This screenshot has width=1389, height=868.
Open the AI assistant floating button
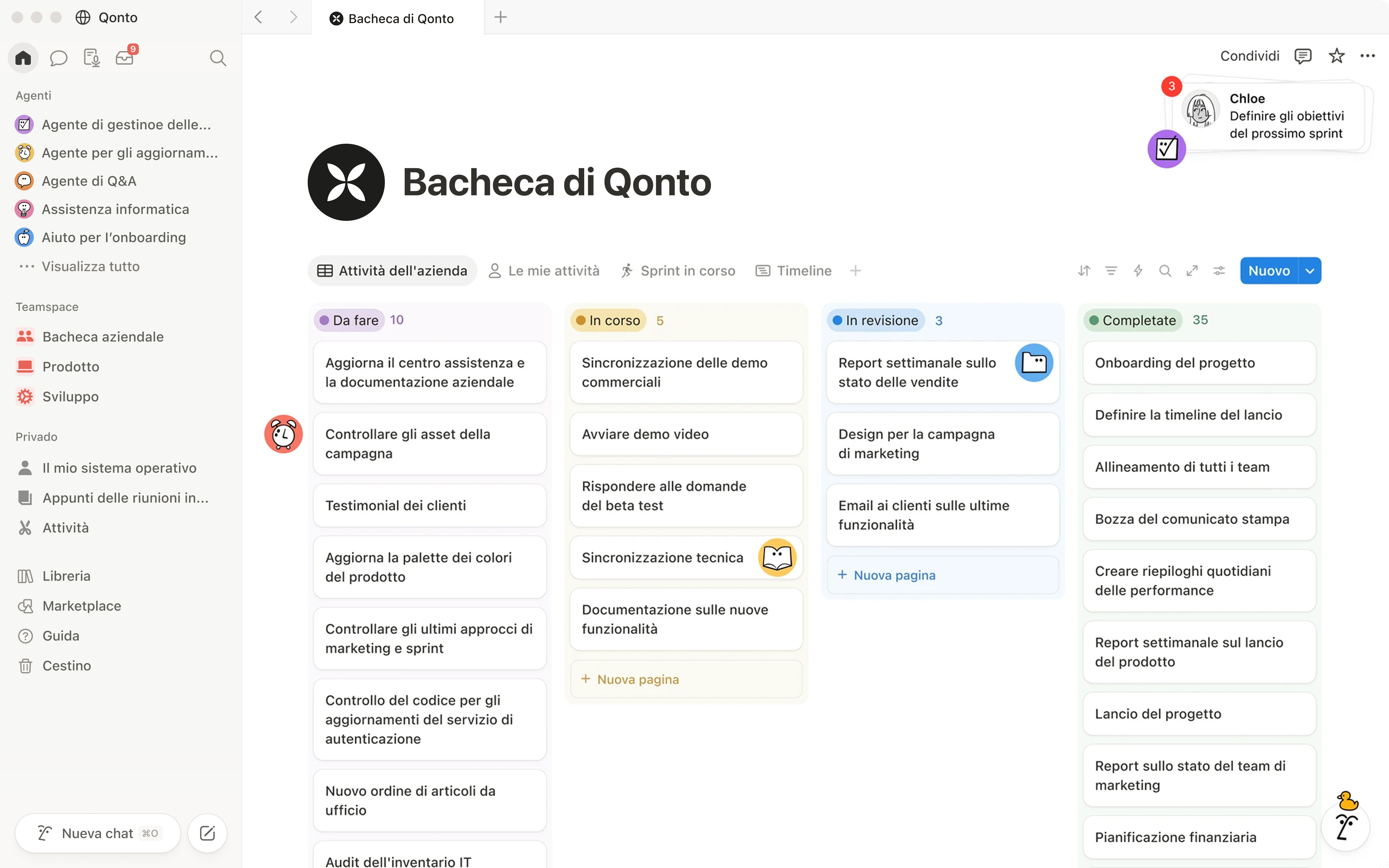[1345, 827]
